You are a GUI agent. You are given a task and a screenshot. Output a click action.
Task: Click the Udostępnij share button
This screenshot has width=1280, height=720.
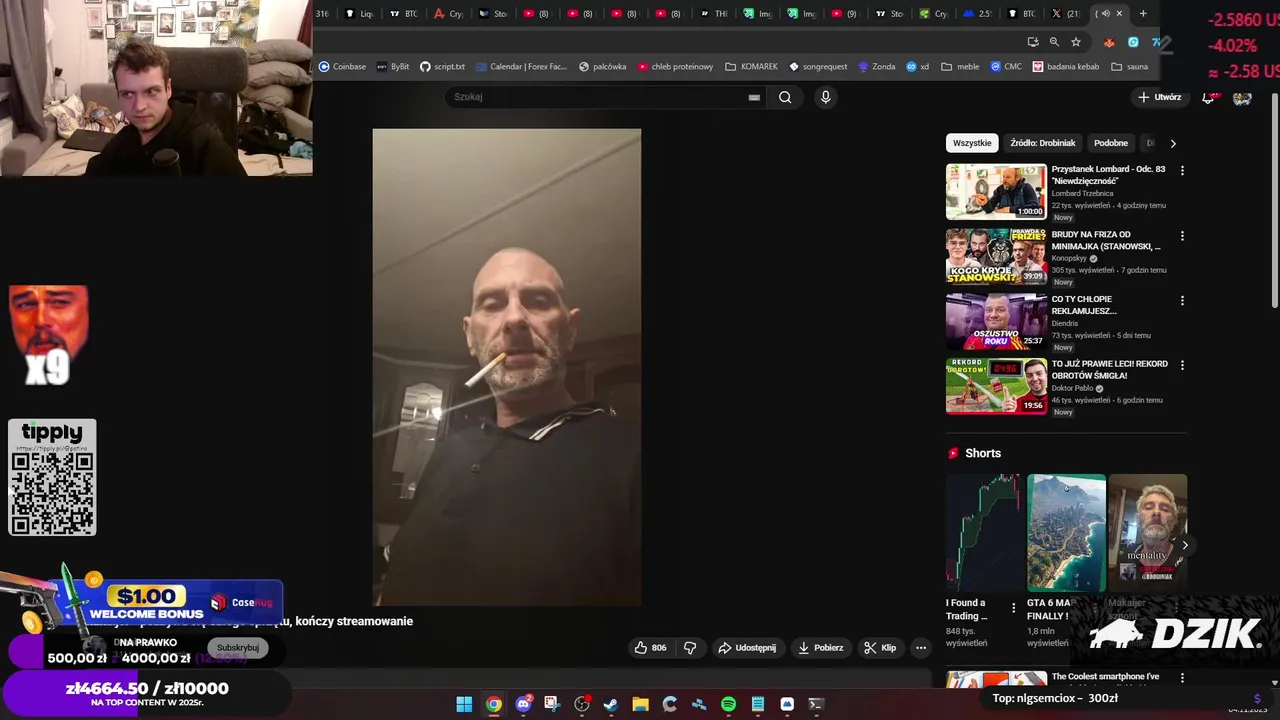tap(747, 648)
